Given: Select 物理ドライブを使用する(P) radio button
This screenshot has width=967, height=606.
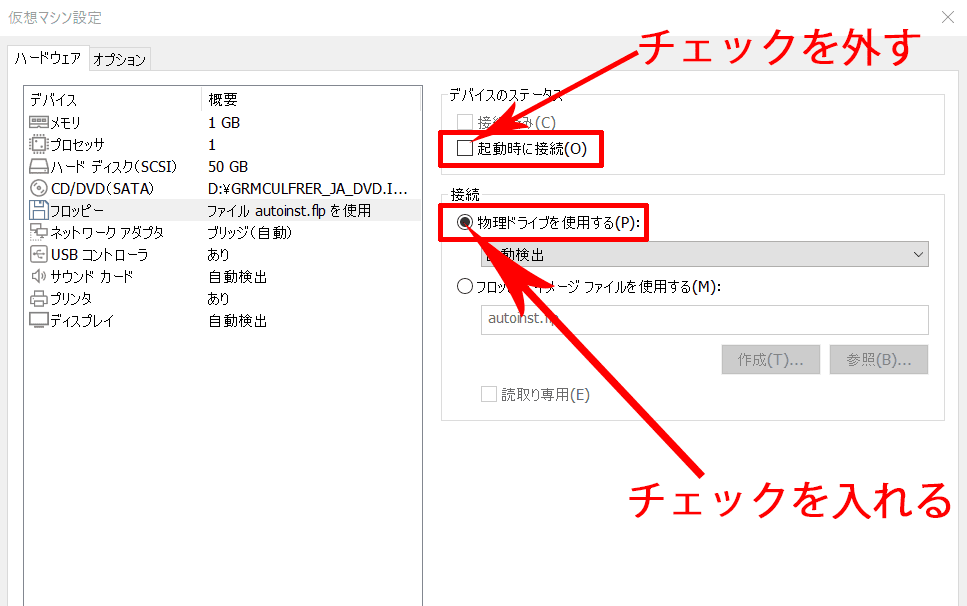Looking at the screenshot, I should coord(464,223).
